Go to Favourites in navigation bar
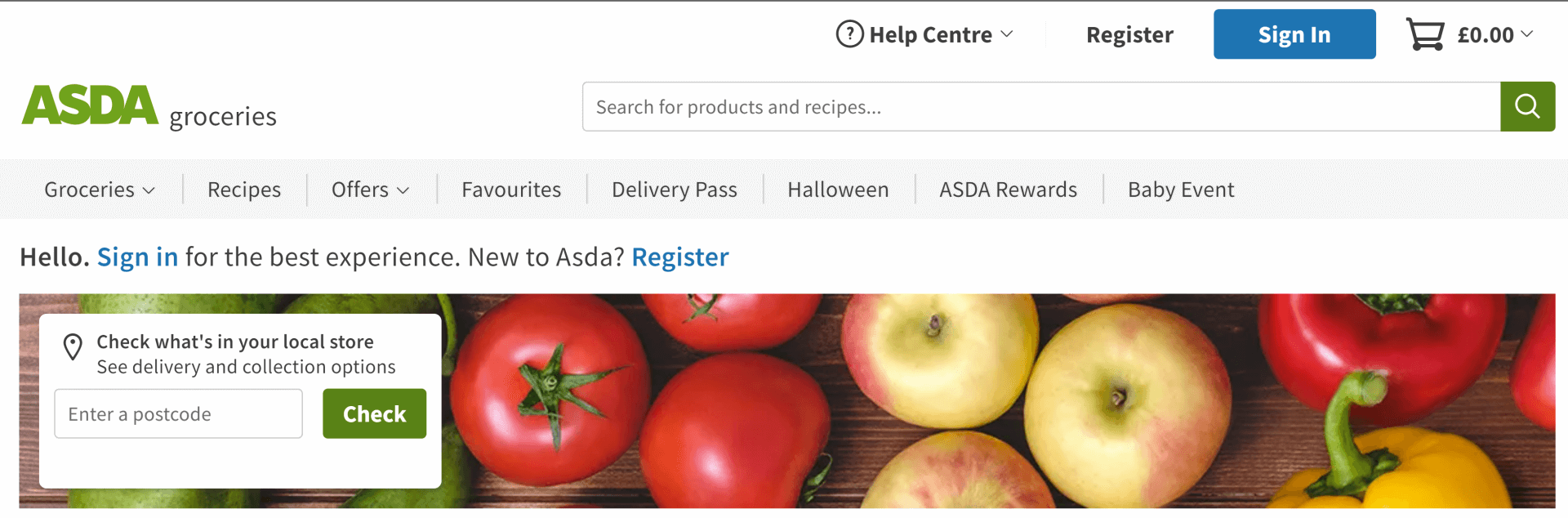This screenshot has height=518, width=1568. [x=511, y=190]
